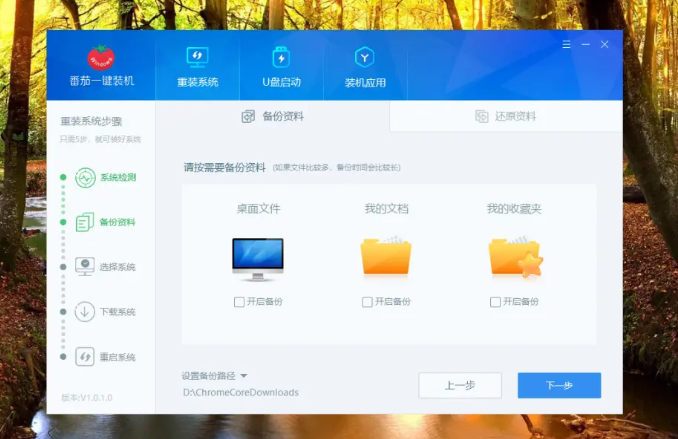The height and width of the screenshot is (439, 678).
Task: Close the 番茄一键装机 window
Action: (x=604, y=44)
